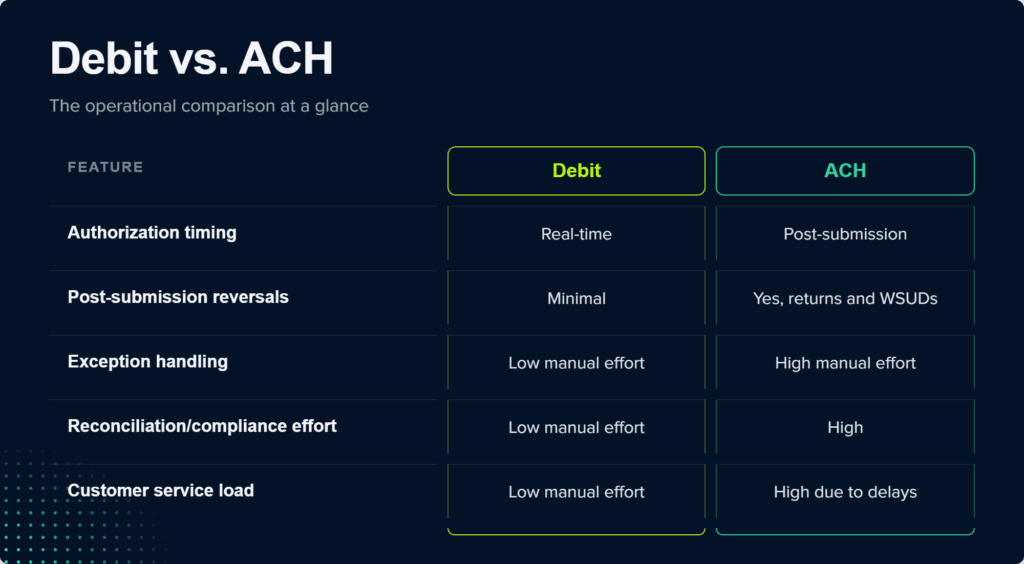
Task: Select the Authorization timing row label
Action: point(152,232)
